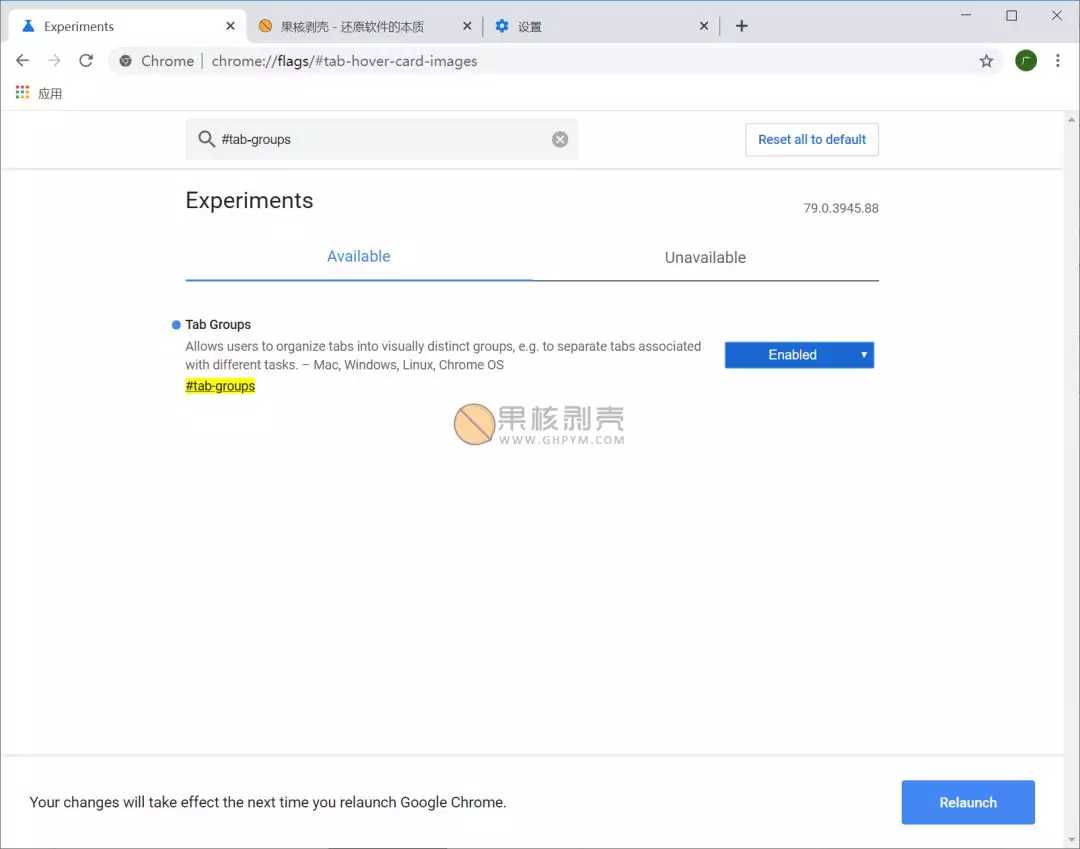
Task: Close the 设置 tab
Action: [703, 26]
